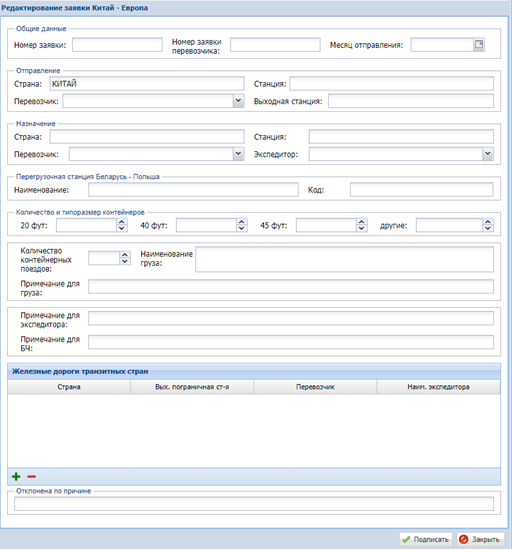The width and height of the screenshot is (512, 549).
Task: Click the Наименование груза text area
Action: click(x=345, y=259)
